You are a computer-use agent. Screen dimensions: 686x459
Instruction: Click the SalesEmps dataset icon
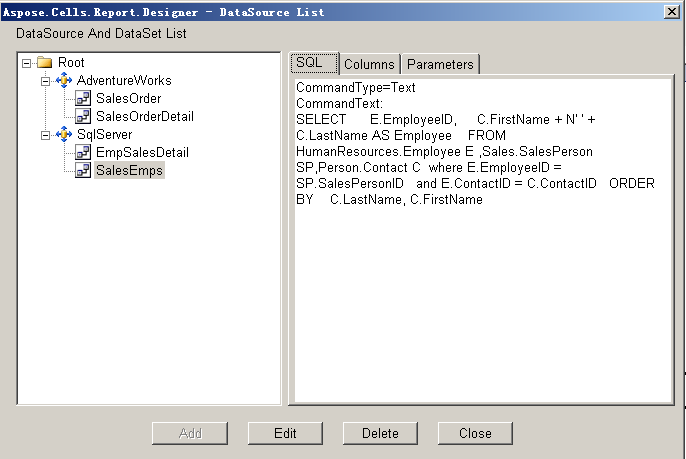(x=83, y=170)
